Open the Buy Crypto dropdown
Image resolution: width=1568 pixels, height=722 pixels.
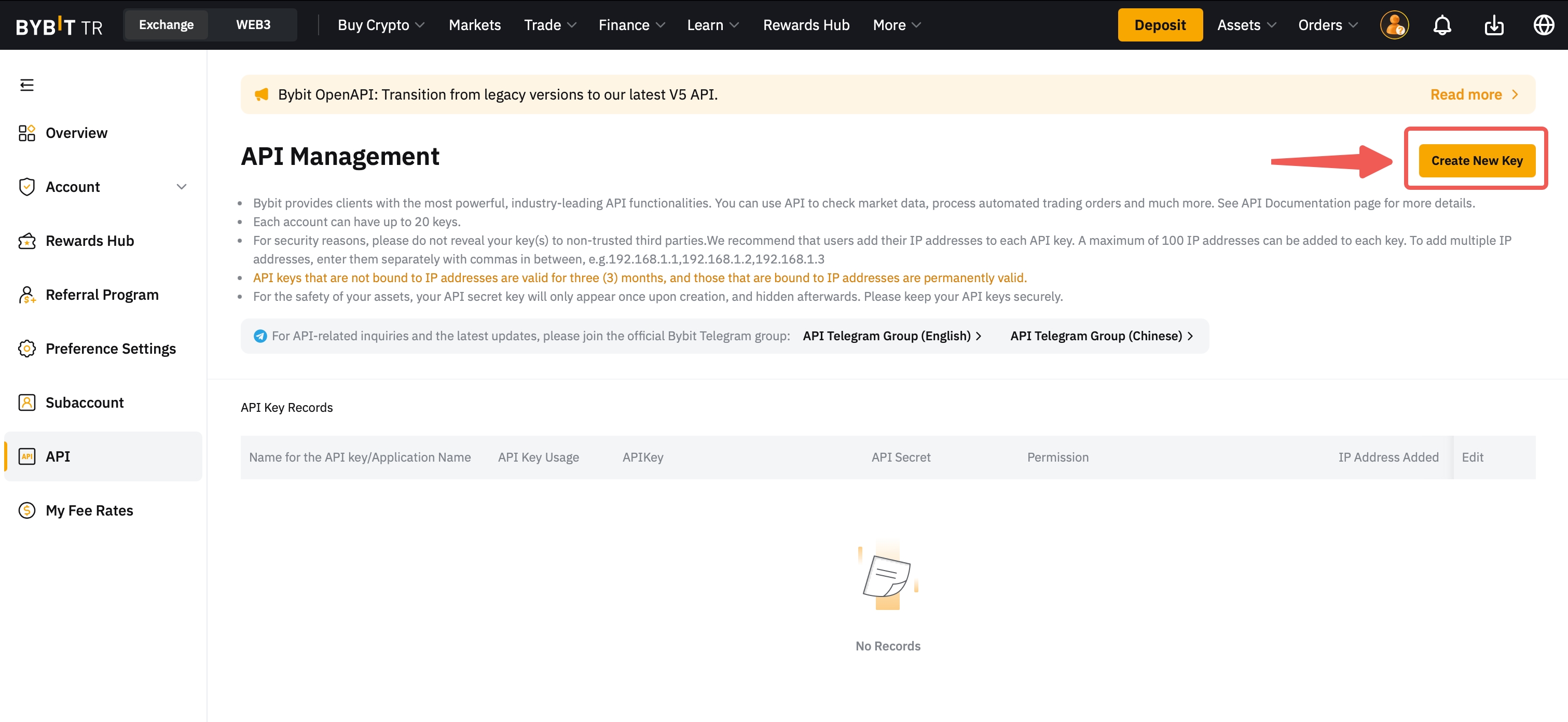click(x=380, y=25)
